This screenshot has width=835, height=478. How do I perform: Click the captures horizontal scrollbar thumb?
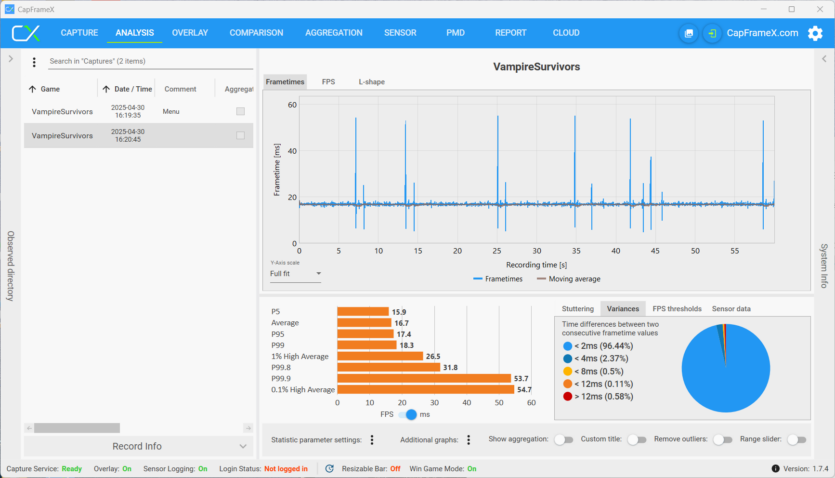pos(77,428)
